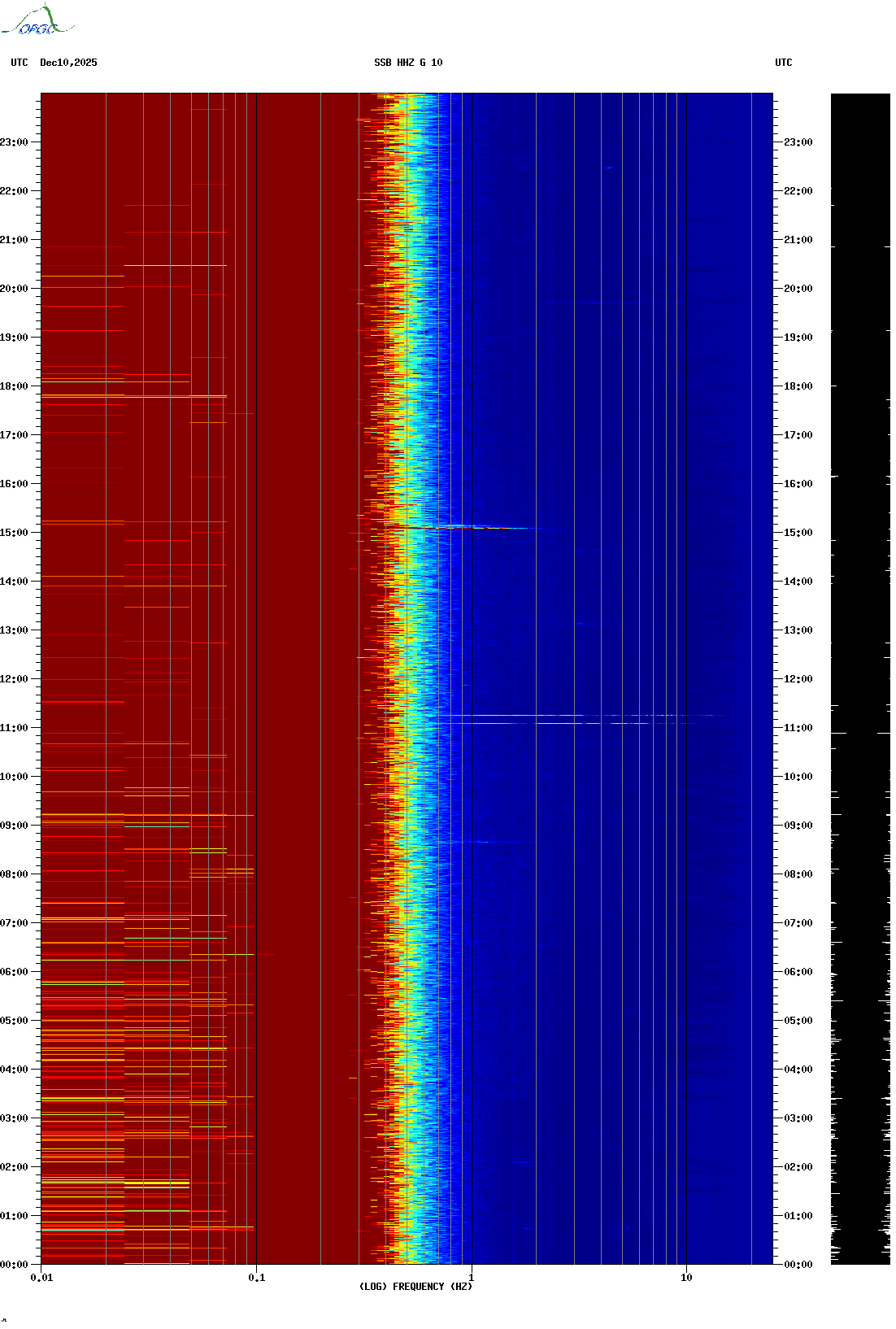Click the OGS logo in the top corner
The width and height of the screenshot is (896, 1329).
point(37,21)
